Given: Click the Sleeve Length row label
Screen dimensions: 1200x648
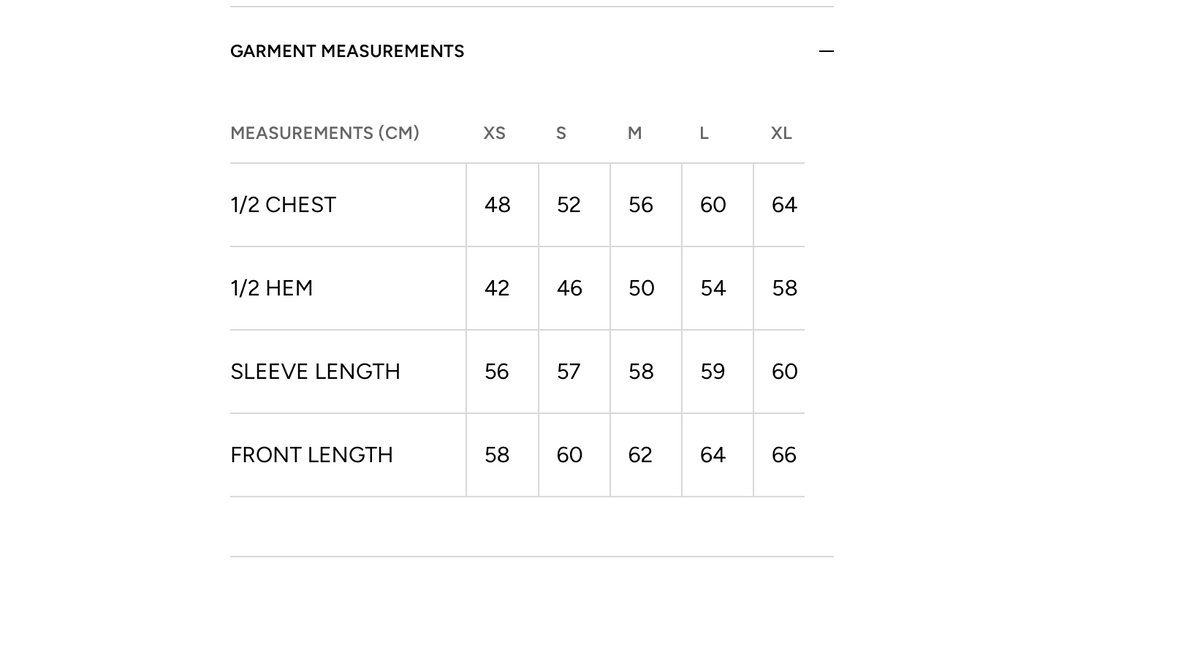Looking at the screenshot, I should [315, 372].
